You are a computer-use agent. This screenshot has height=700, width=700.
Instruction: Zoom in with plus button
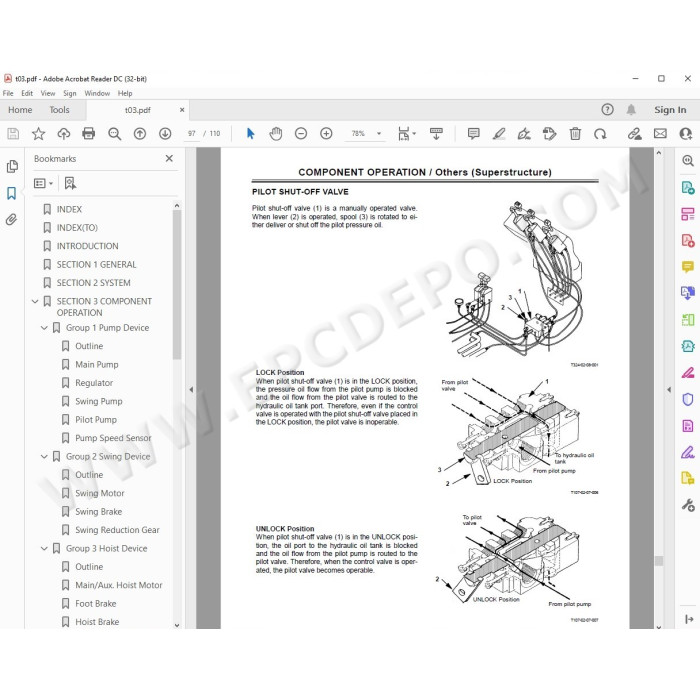coord(326,133)
